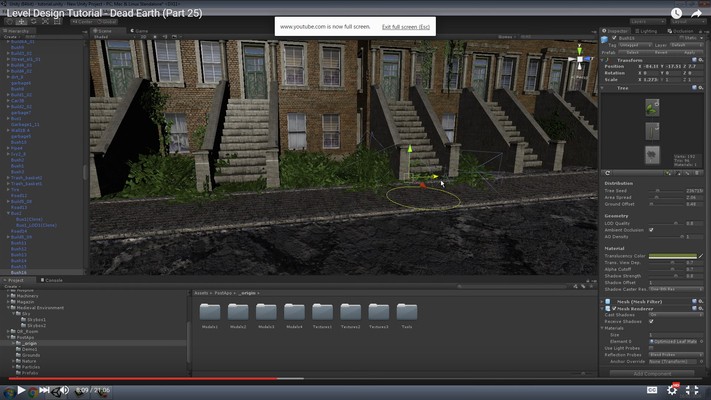711x400 pixels.
Task: Toggle 2D mode in Scene toolbar
Action: point(143,37)
